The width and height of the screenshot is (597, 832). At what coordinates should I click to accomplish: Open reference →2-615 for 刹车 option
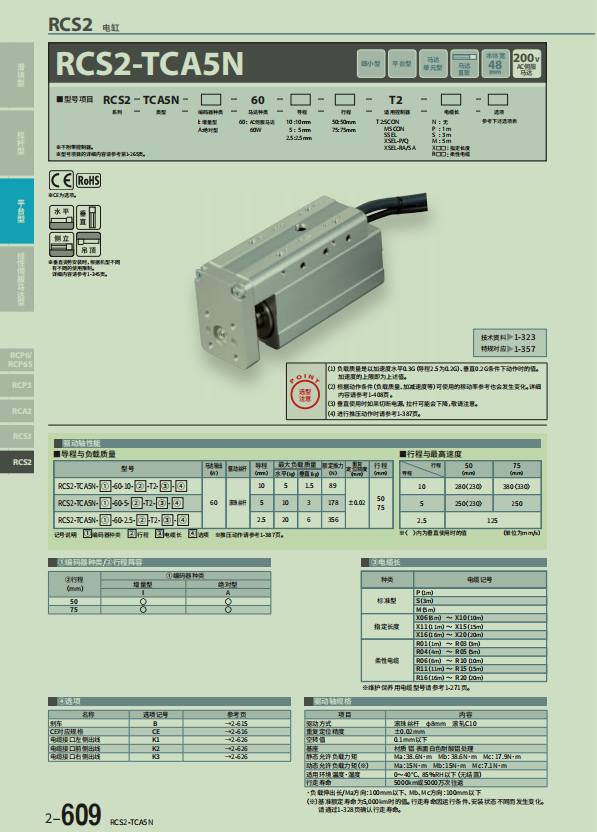coord(236,723)
